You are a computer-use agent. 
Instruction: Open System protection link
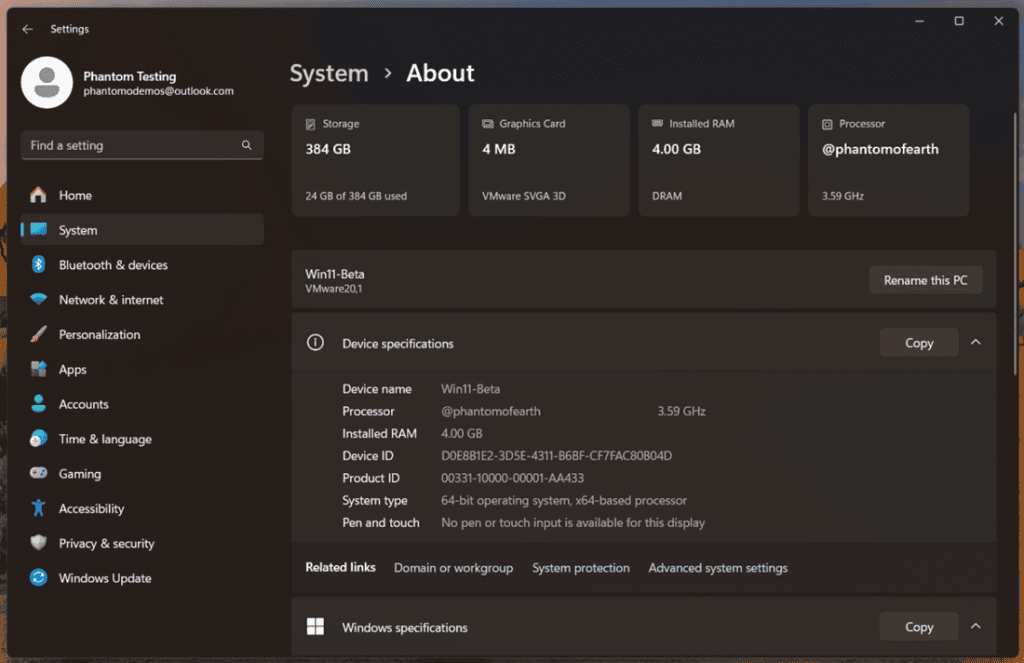click(x=581, y=568)
